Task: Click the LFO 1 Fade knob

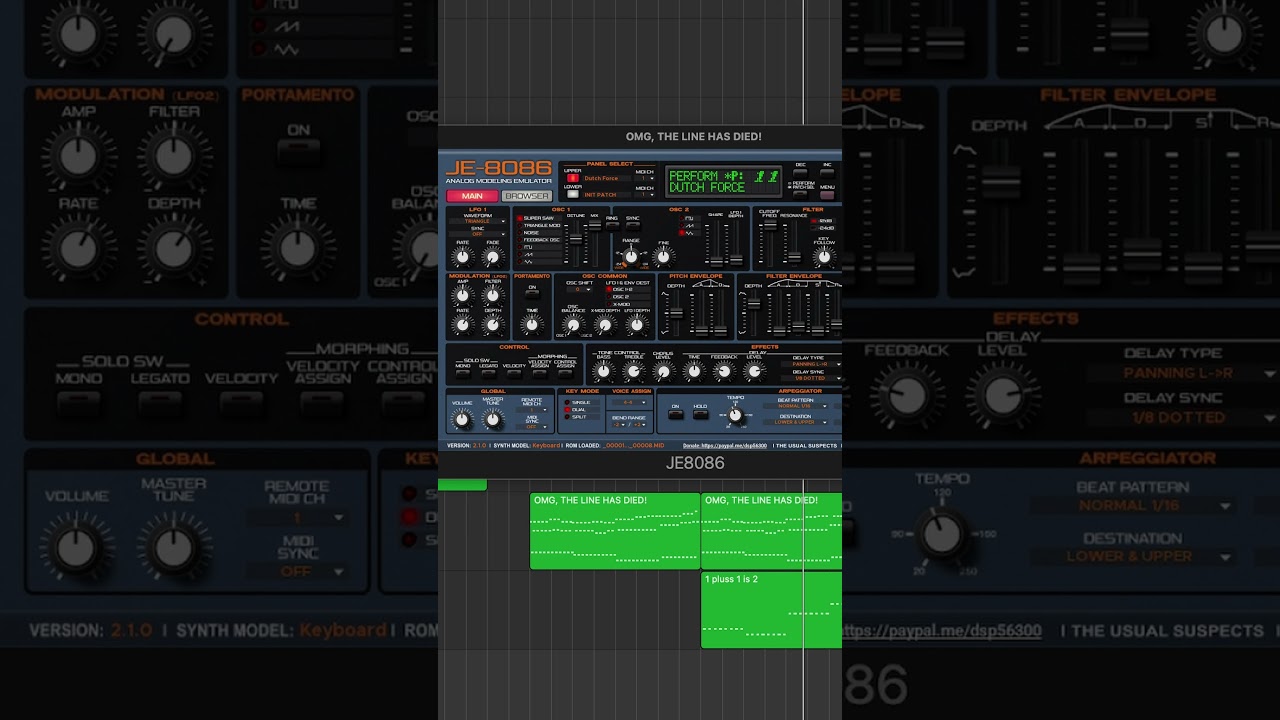Action: tap(492, 257)
